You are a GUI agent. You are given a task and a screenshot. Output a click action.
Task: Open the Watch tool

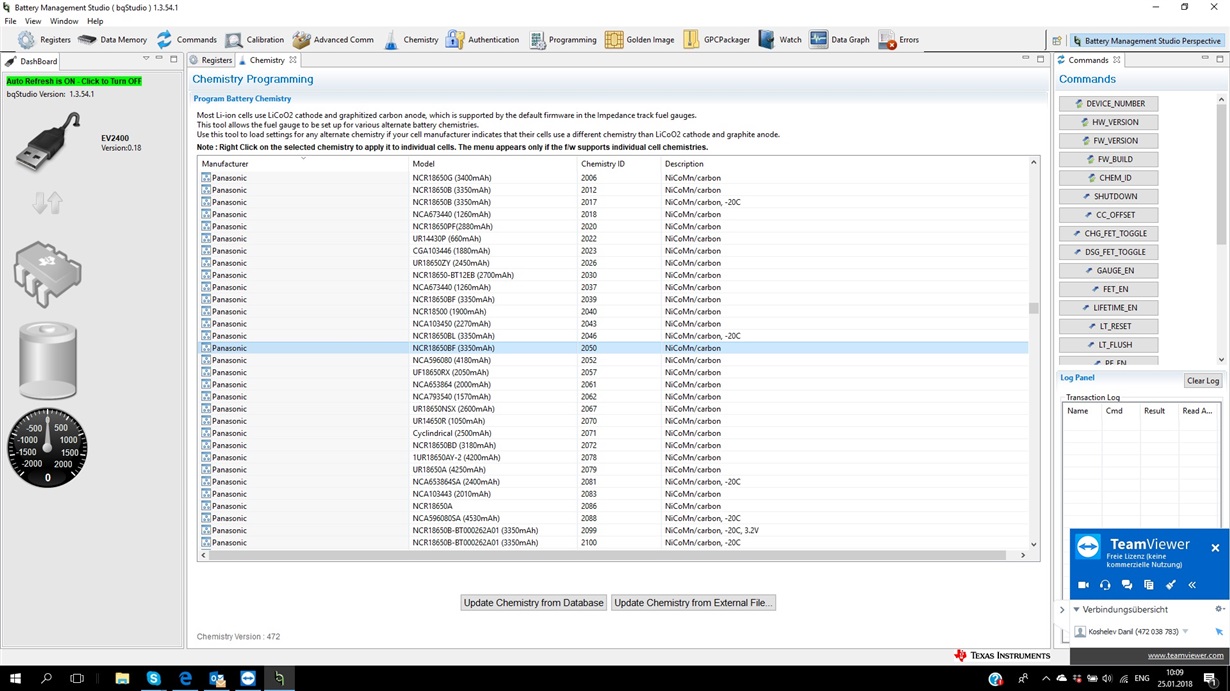(780, 40)
